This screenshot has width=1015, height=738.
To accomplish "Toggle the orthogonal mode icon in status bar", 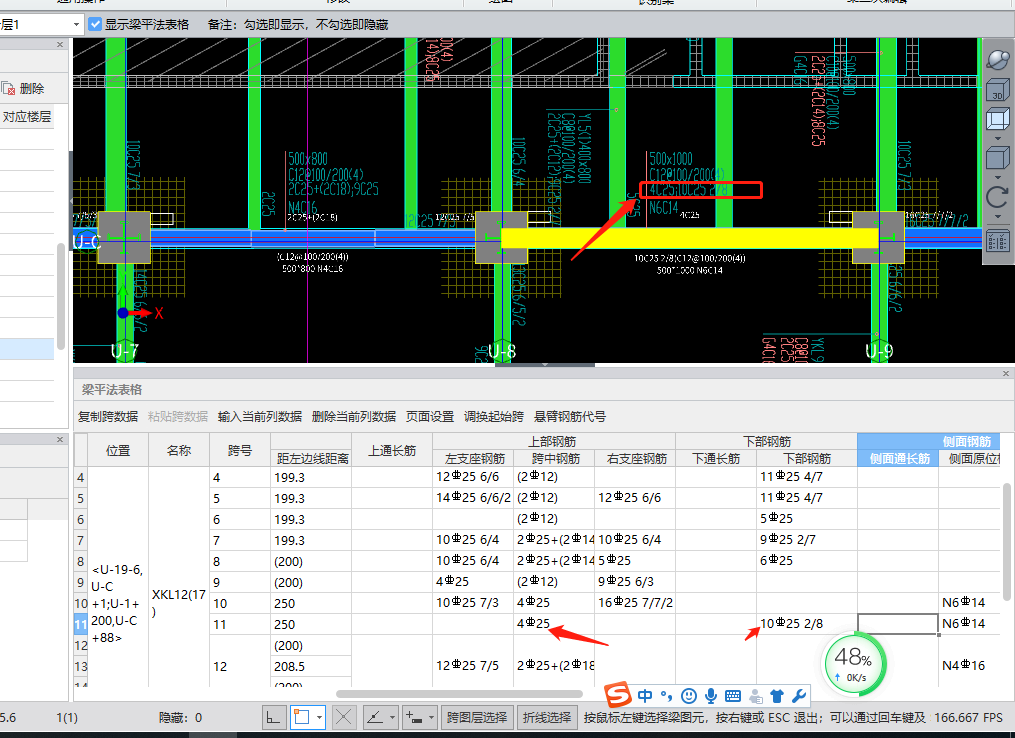I will pos(274,717).
